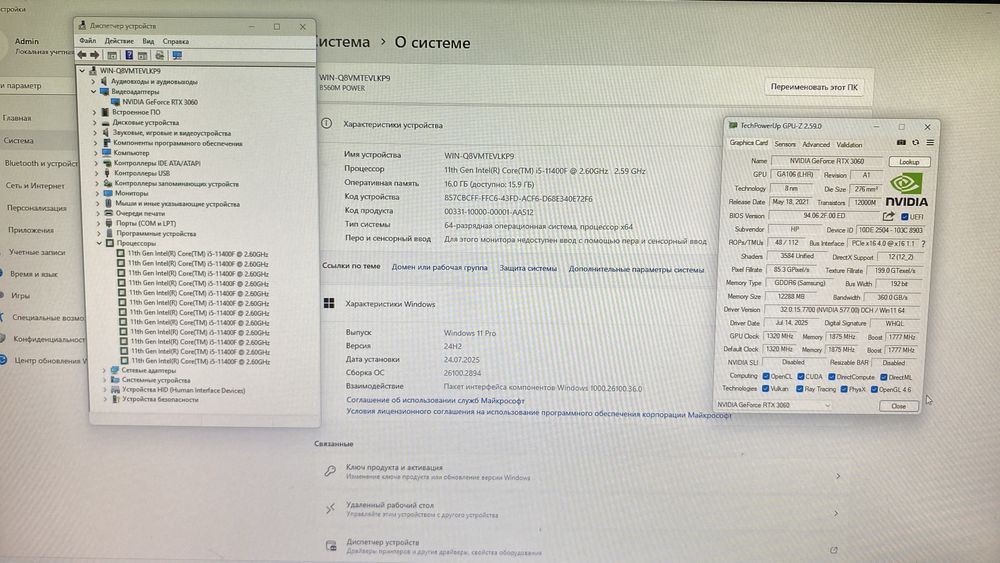Expand the Сетевые адаптеры node
This screenshot has height=563, width=1000.
click(x=104, y=370)
